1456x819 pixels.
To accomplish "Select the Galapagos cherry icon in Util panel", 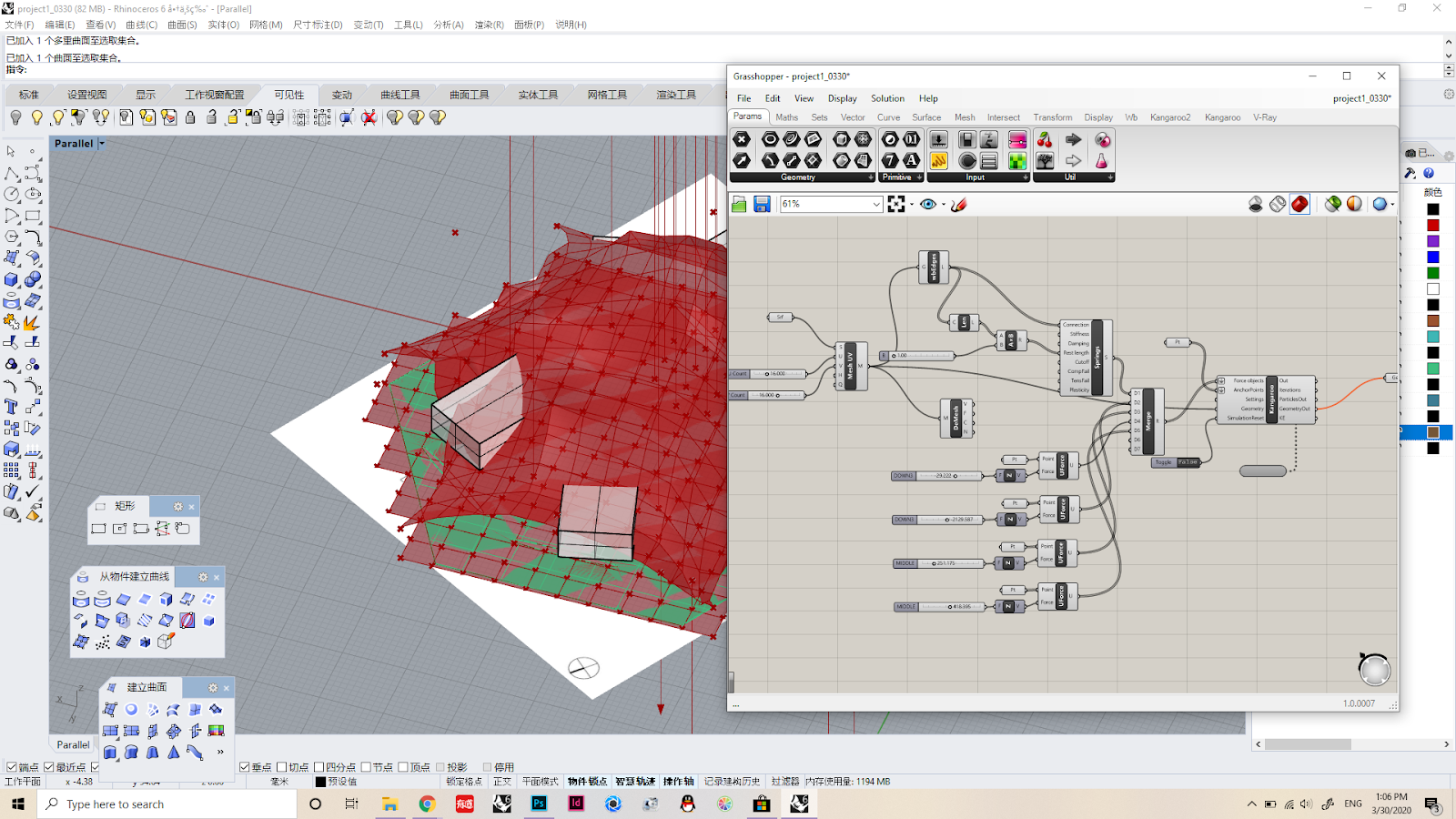I will (1045, 139).
